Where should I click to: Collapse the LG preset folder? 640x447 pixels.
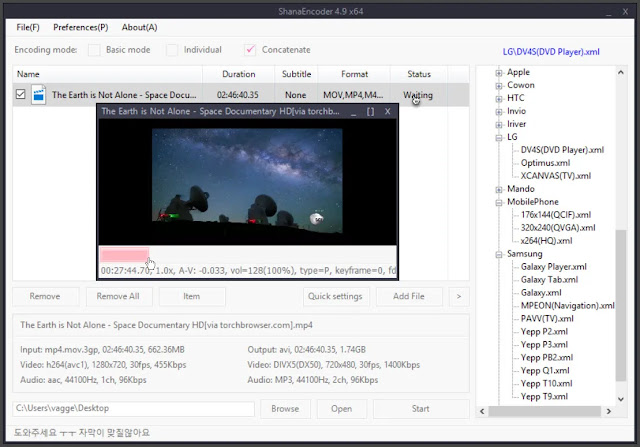pyautogui.click(x=498, y=138)
